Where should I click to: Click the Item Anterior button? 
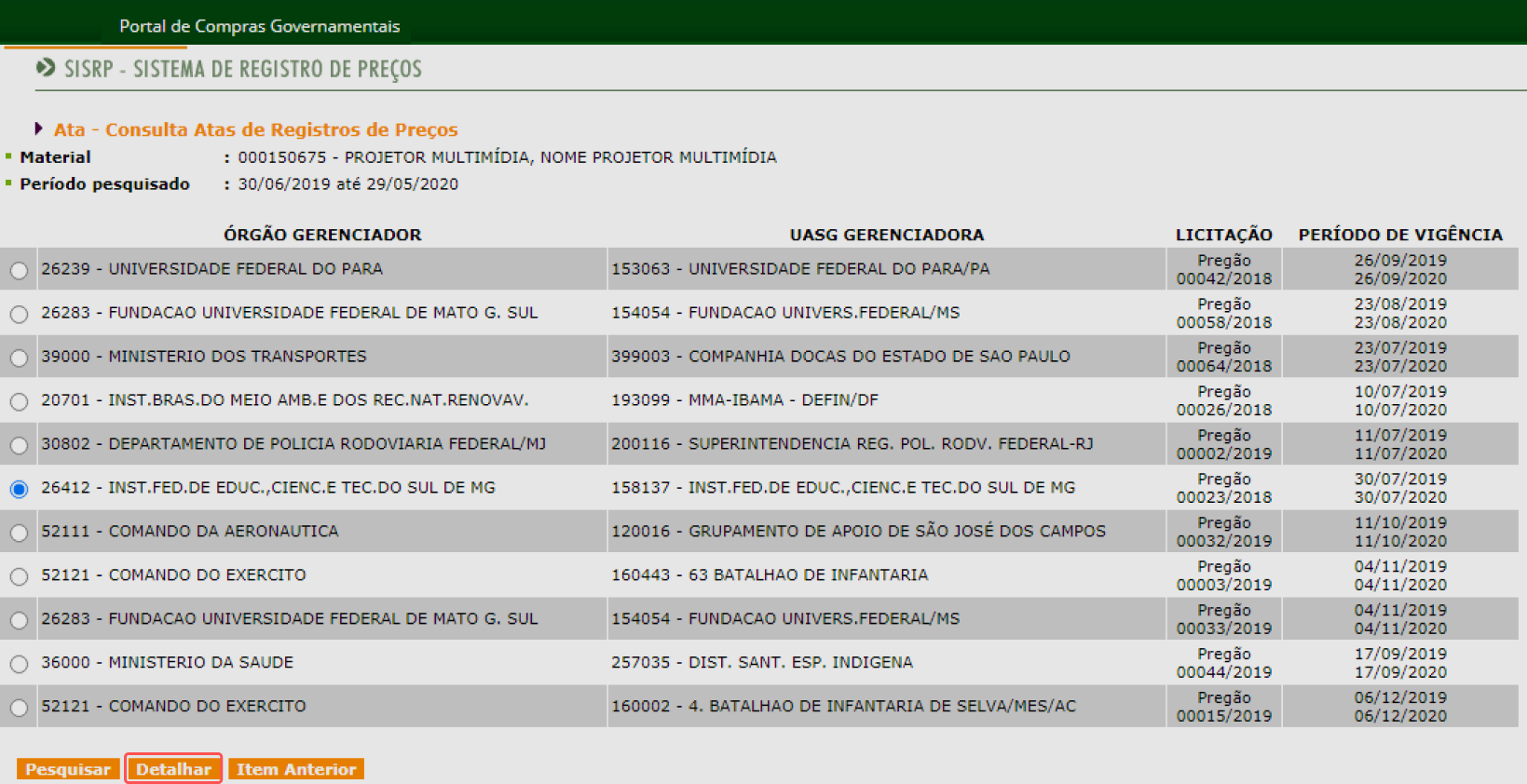296,769
